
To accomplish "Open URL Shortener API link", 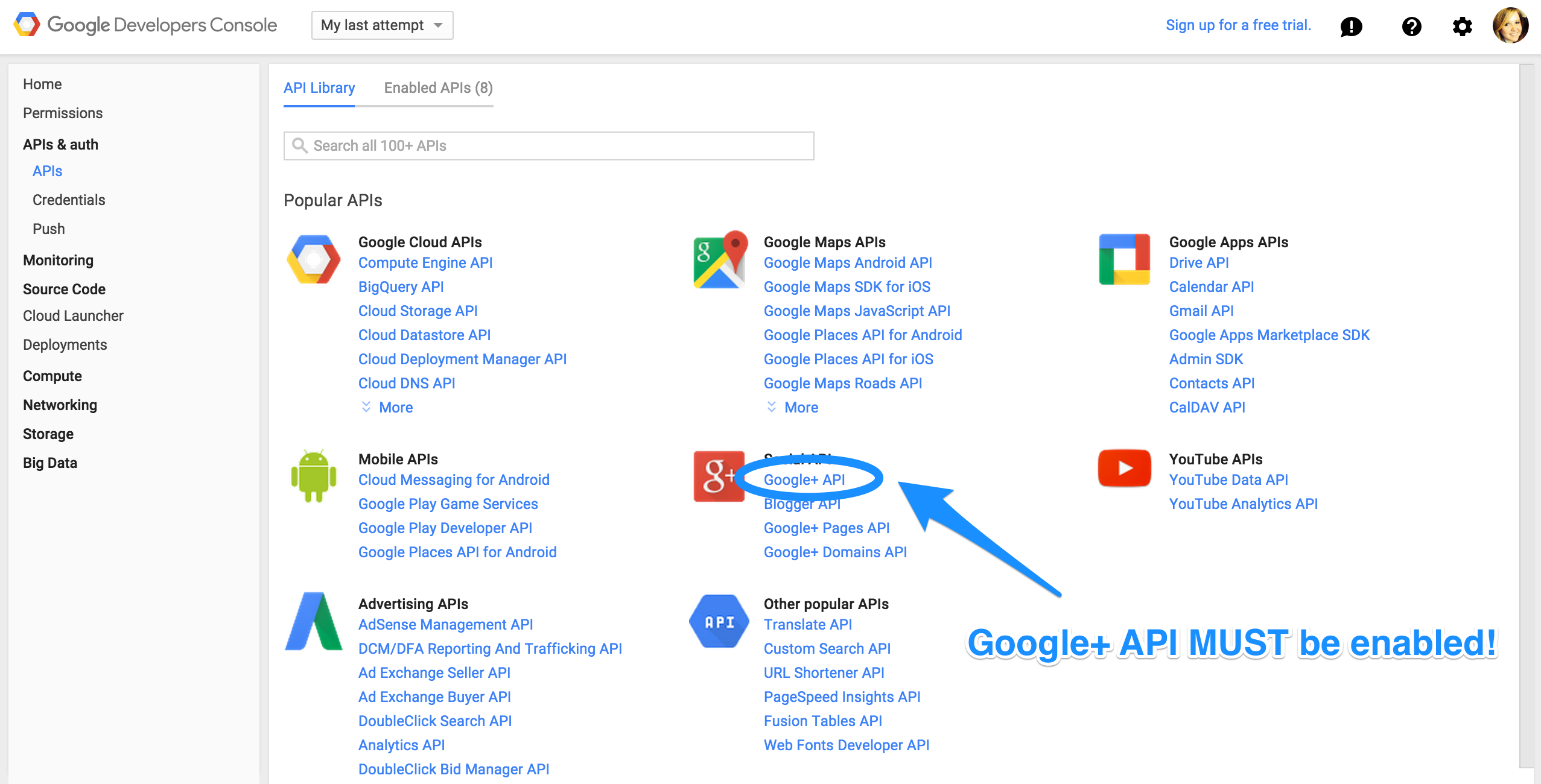I will click(x=824, y=672).
